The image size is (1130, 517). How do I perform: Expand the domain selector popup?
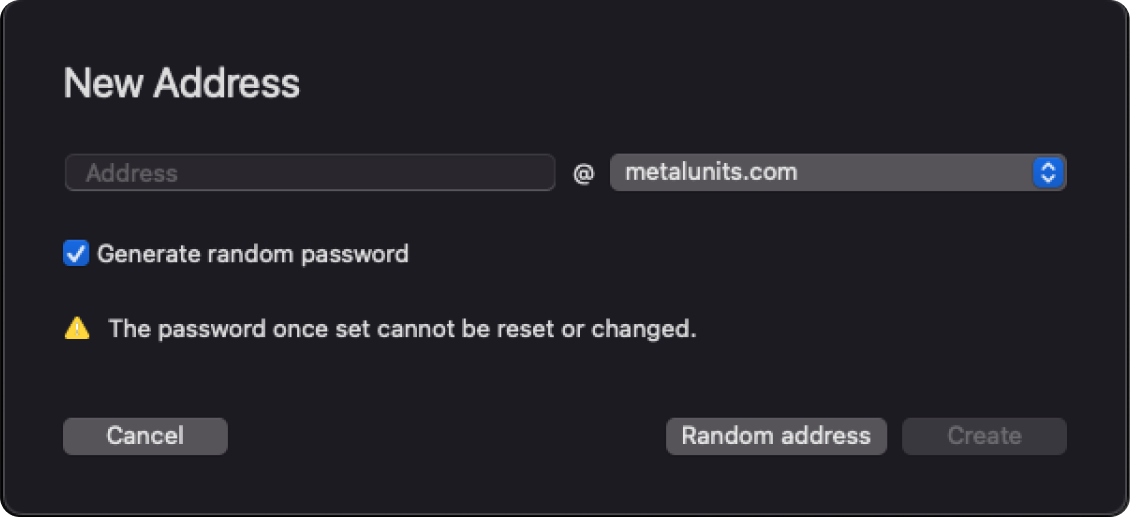(1047, 172)
